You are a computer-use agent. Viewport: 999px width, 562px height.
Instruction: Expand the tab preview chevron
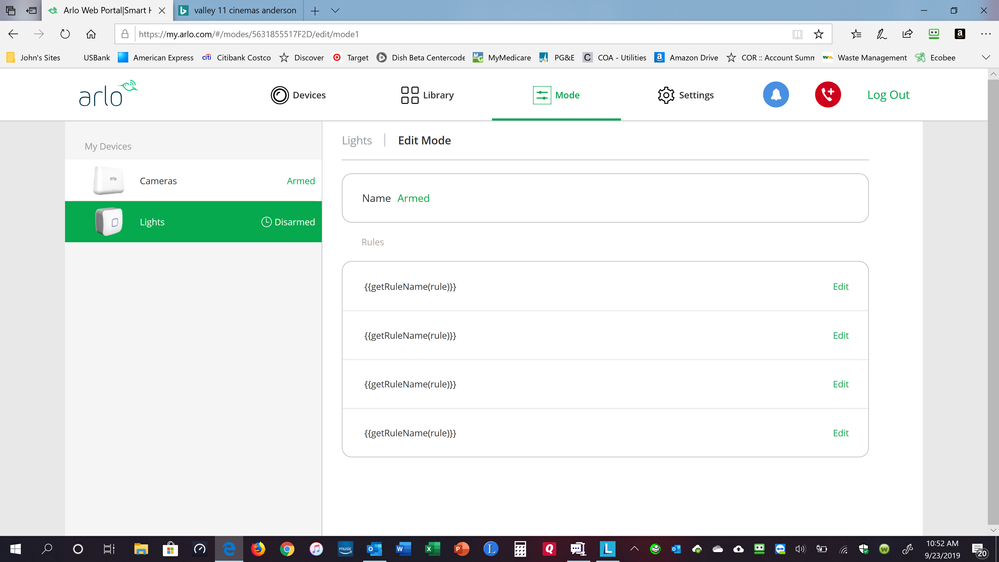click(335, 10)
